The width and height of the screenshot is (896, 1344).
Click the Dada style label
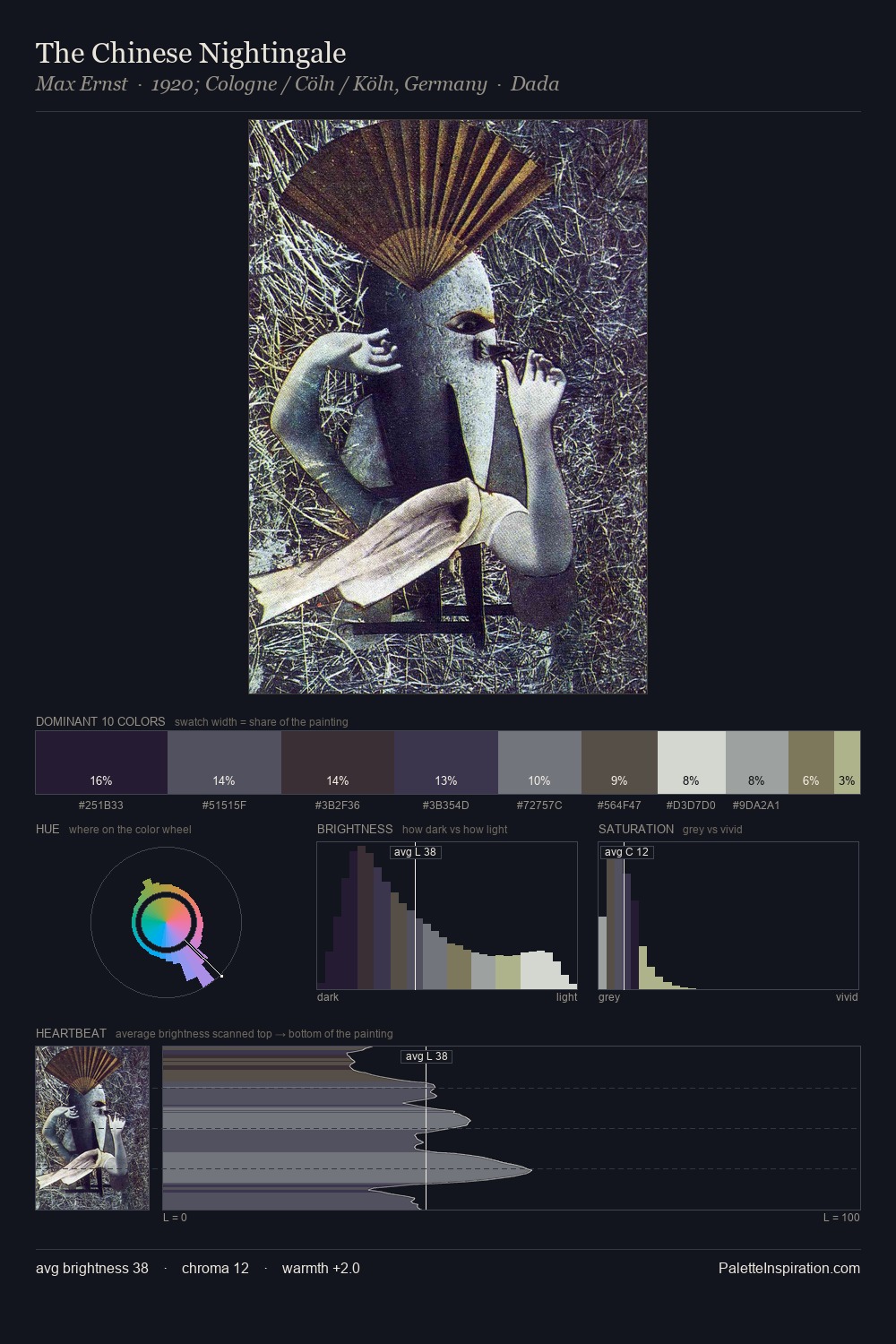pyautogui.click(x=535, y=84)
